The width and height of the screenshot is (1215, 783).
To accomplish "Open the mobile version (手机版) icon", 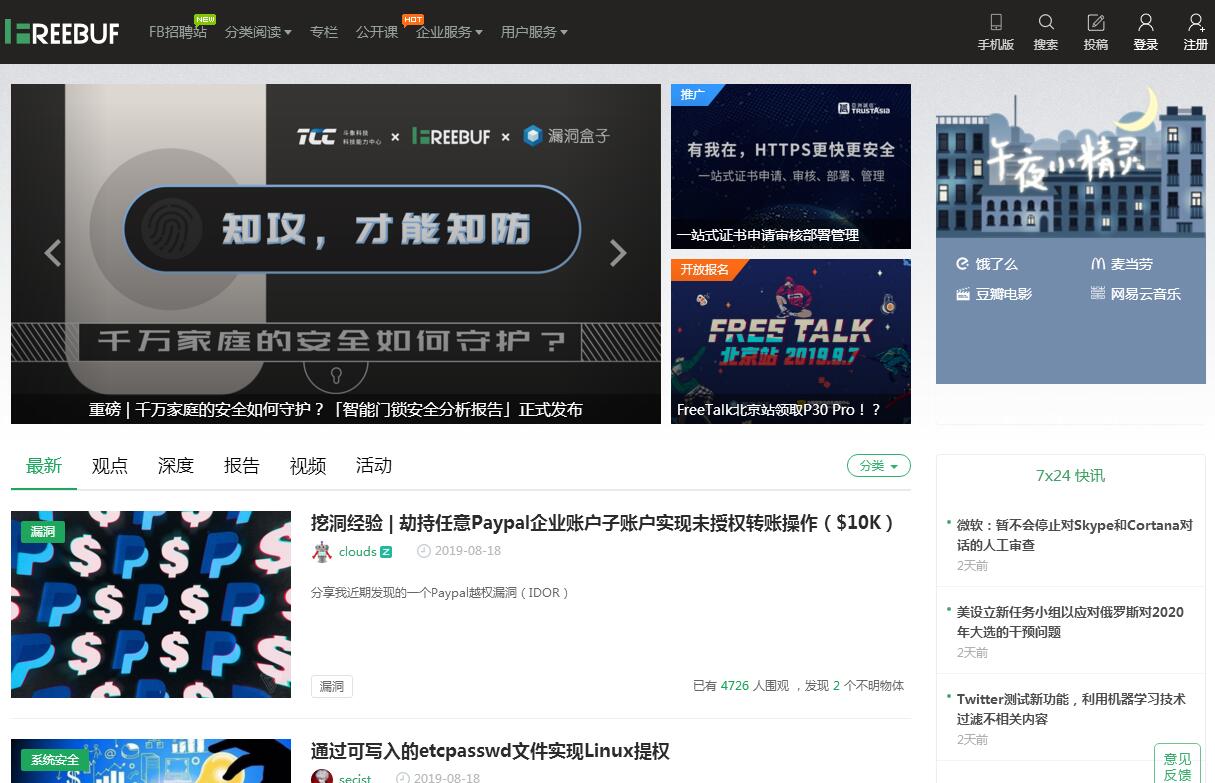I will [x=995, y=23].
